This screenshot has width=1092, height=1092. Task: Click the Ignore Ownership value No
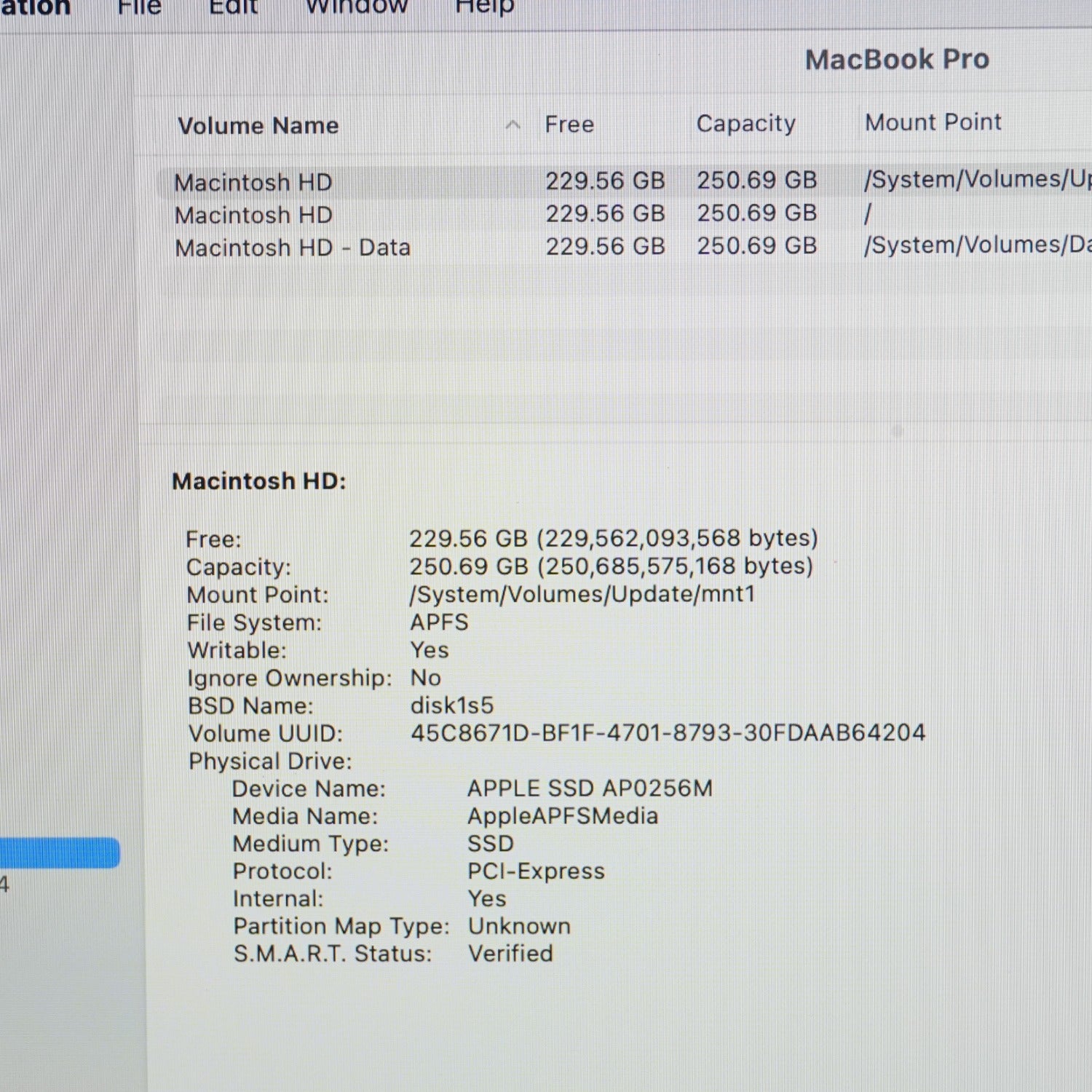click(x=426, y=678)
